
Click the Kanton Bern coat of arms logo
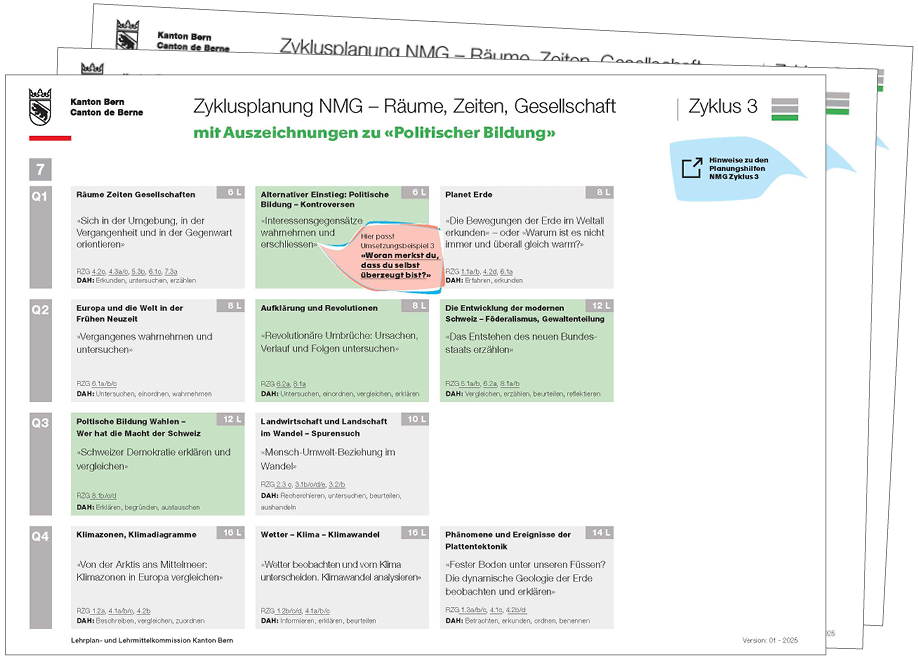[40, 105]
